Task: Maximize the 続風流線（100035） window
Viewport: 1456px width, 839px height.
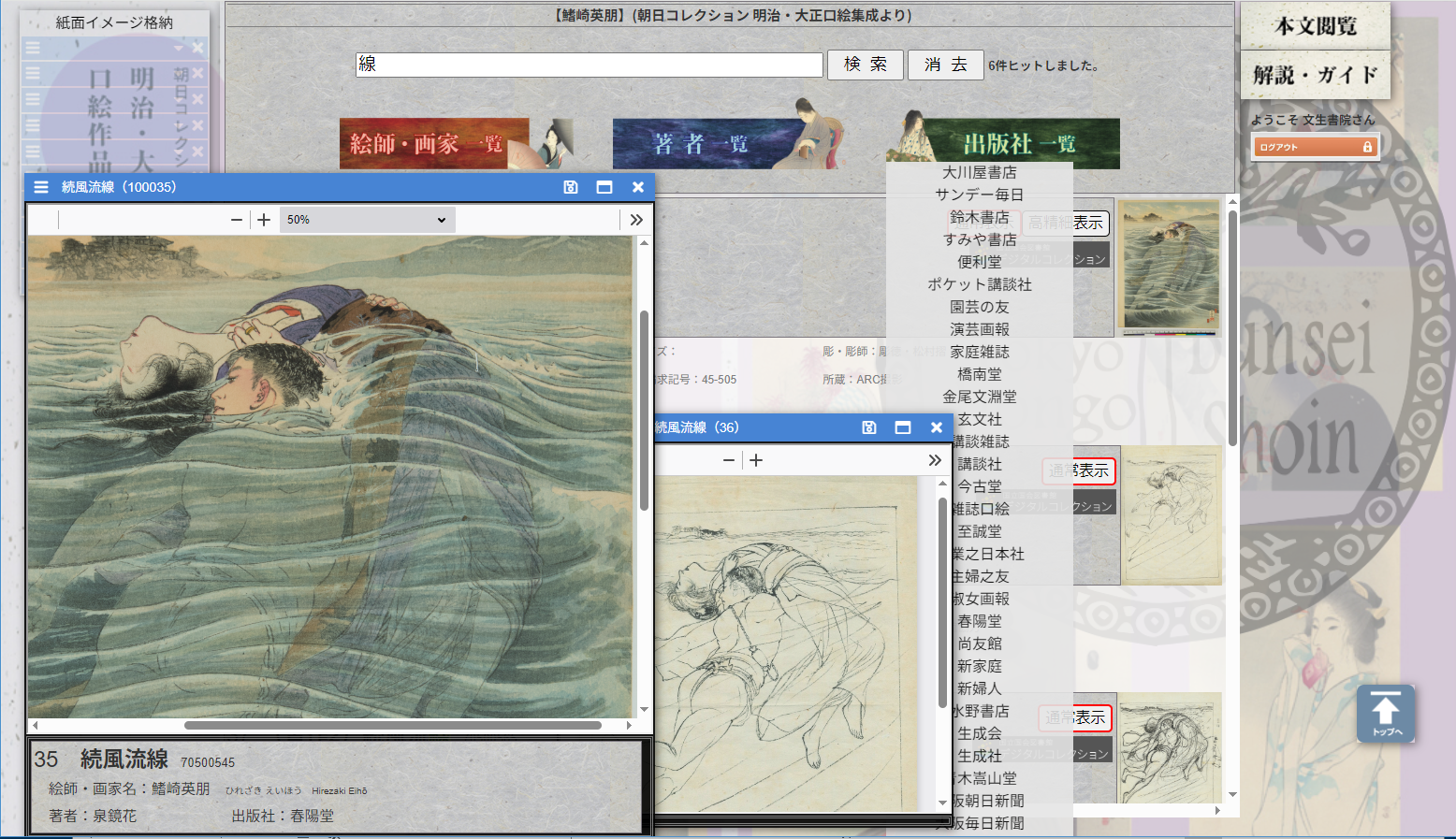Action: click(604, 187)
